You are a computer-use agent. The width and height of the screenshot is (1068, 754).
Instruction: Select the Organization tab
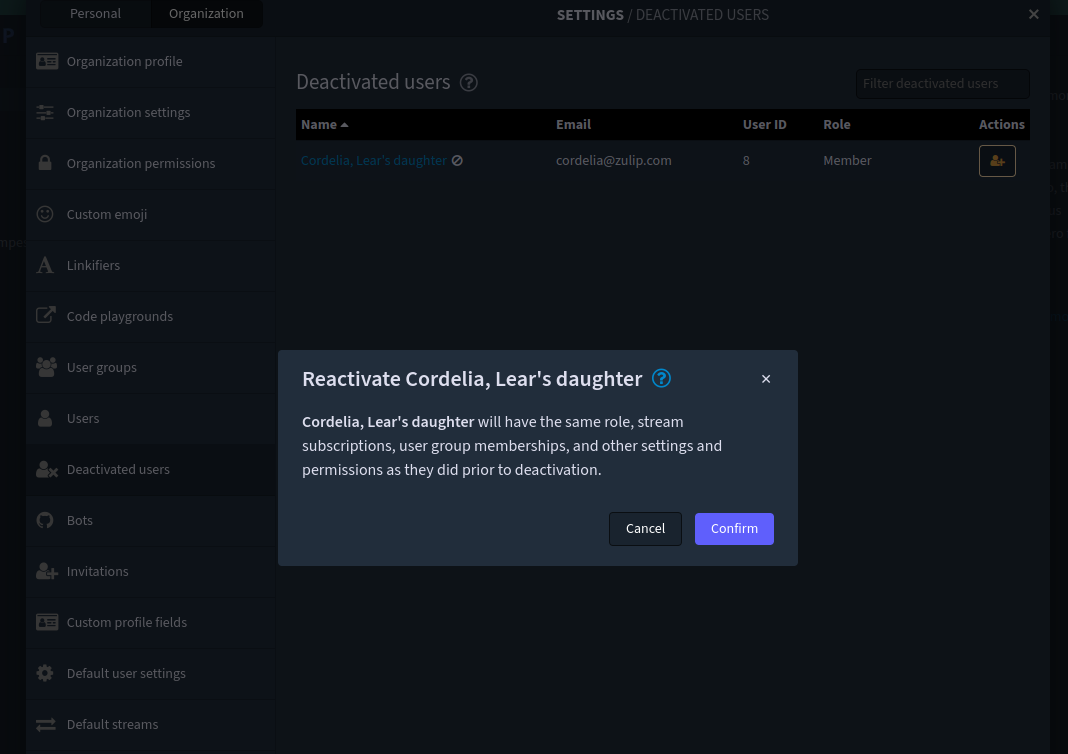point(206,13)
